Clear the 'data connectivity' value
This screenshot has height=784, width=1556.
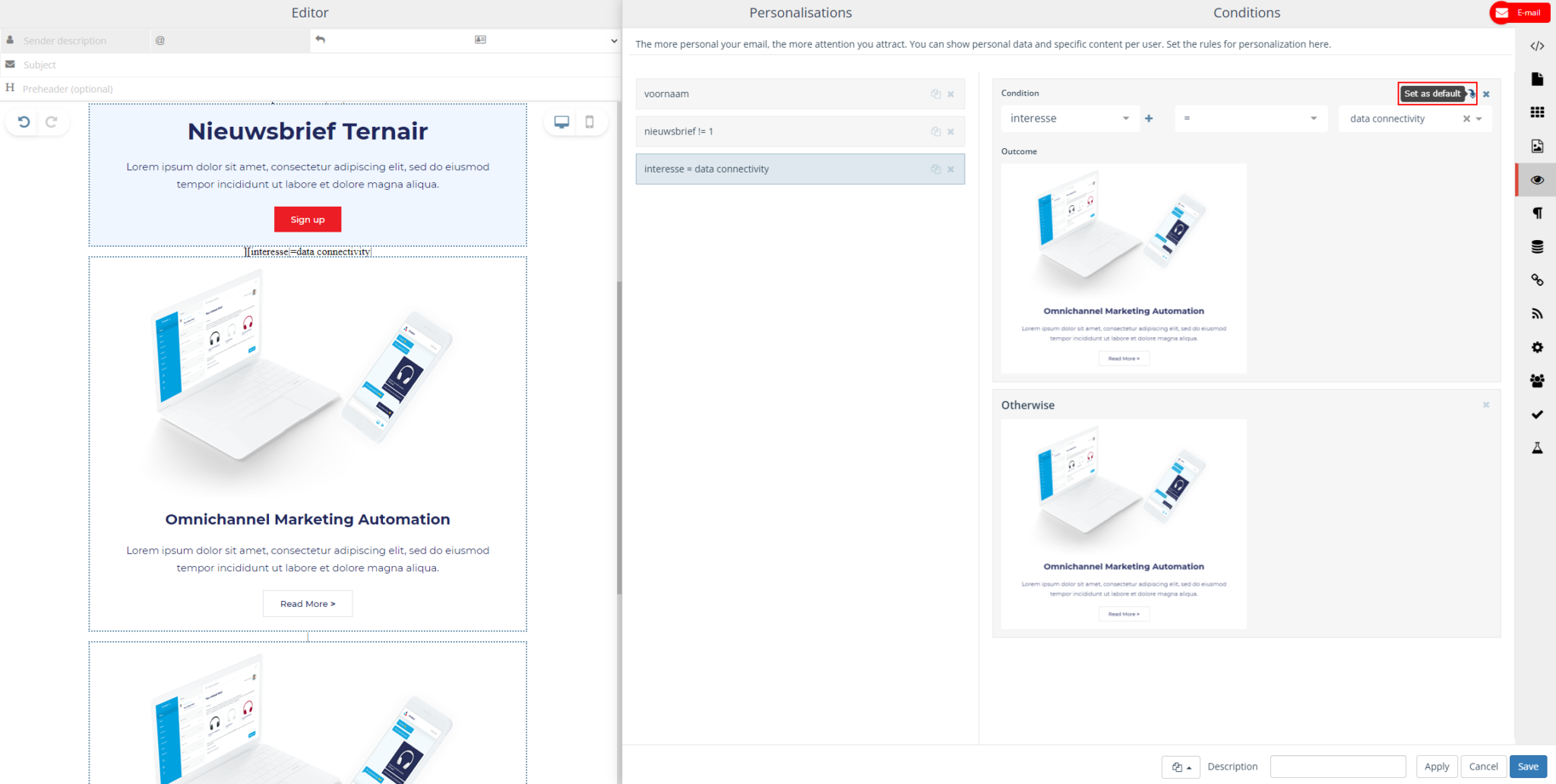click(1466, 119)
